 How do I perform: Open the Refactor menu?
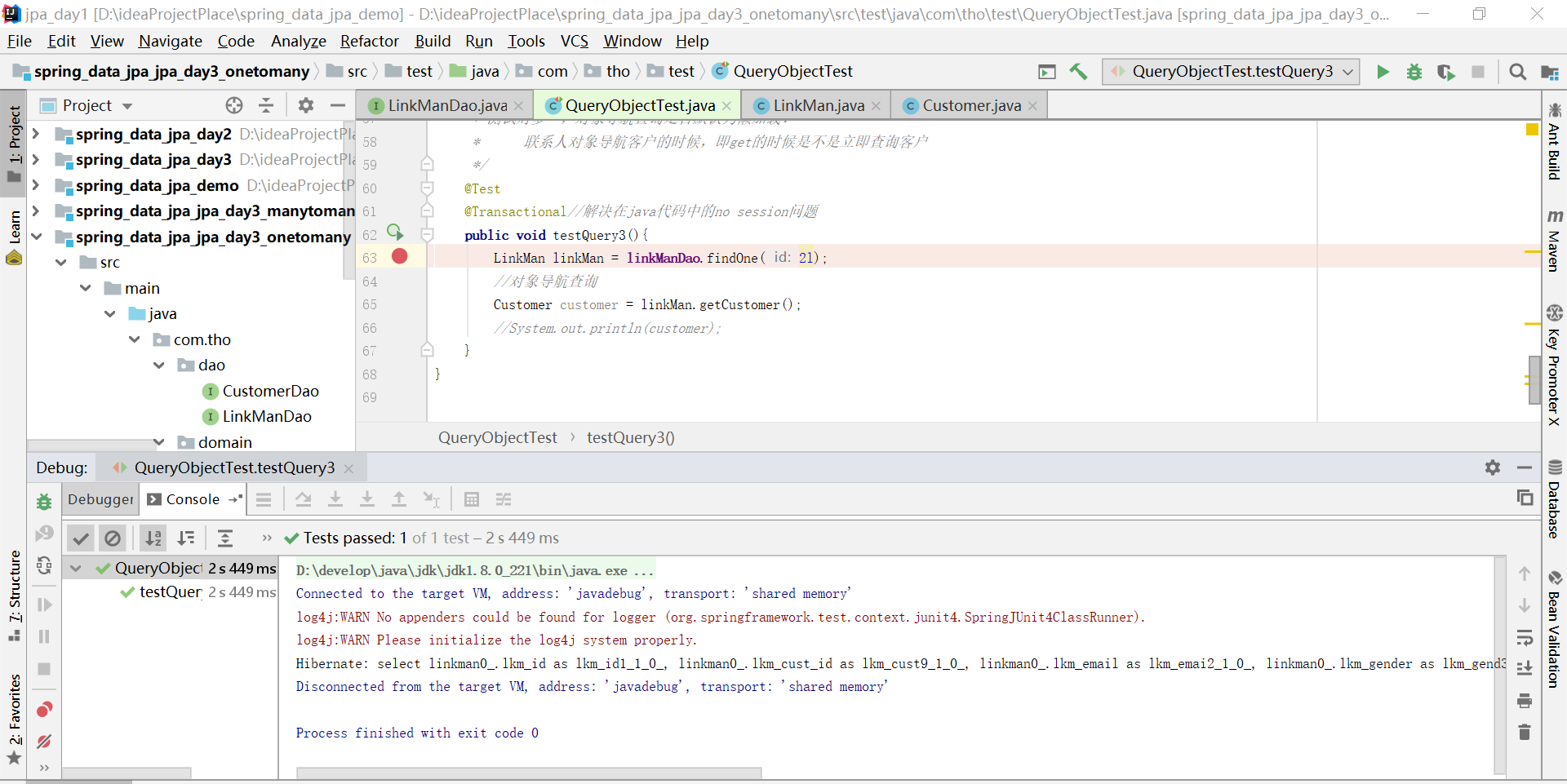click(370, 41)
